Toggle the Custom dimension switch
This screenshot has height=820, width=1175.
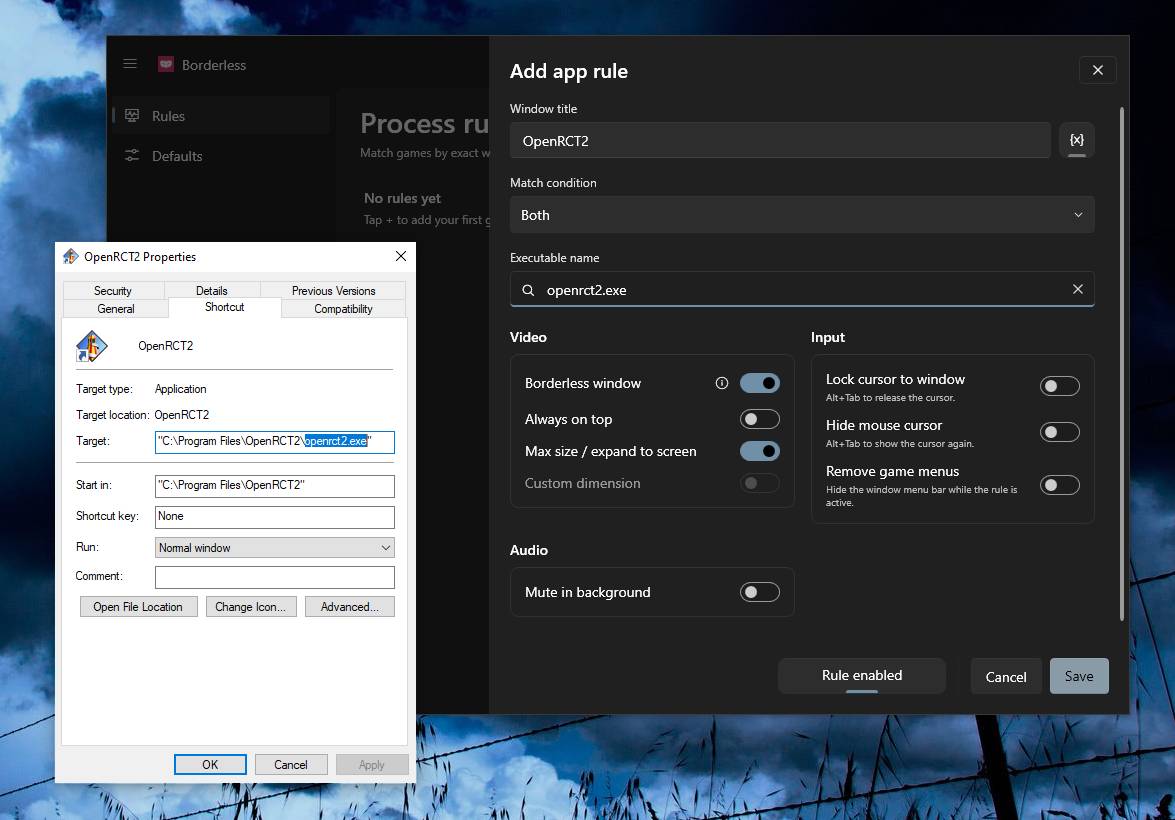[760, 483]
